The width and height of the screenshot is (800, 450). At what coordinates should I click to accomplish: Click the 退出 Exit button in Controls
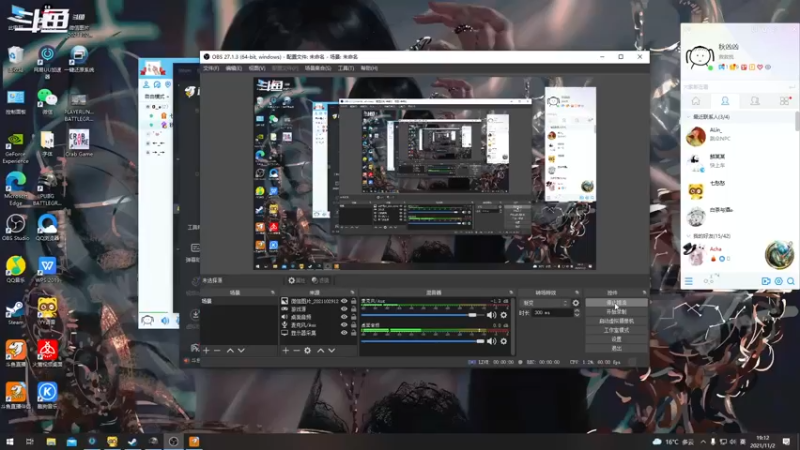pyautogui.click(x=616, y=348)
